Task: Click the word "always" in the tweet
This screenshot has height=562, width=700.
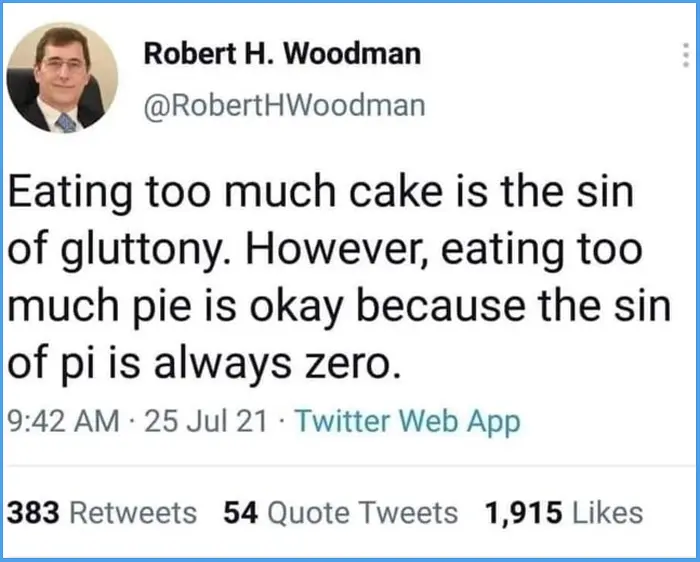Action: 213,365
